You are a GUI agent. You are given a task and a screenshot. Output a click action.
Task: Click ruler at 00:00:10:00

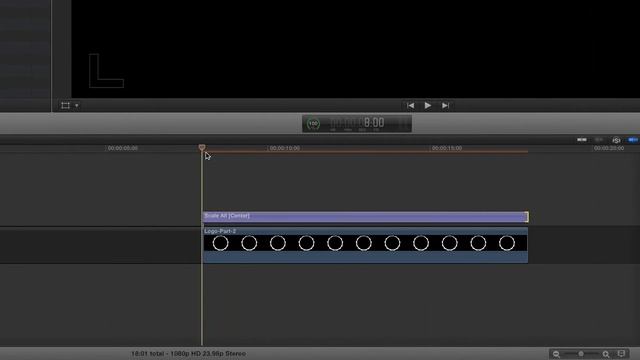pyautogui.click(x=284, y=148)
